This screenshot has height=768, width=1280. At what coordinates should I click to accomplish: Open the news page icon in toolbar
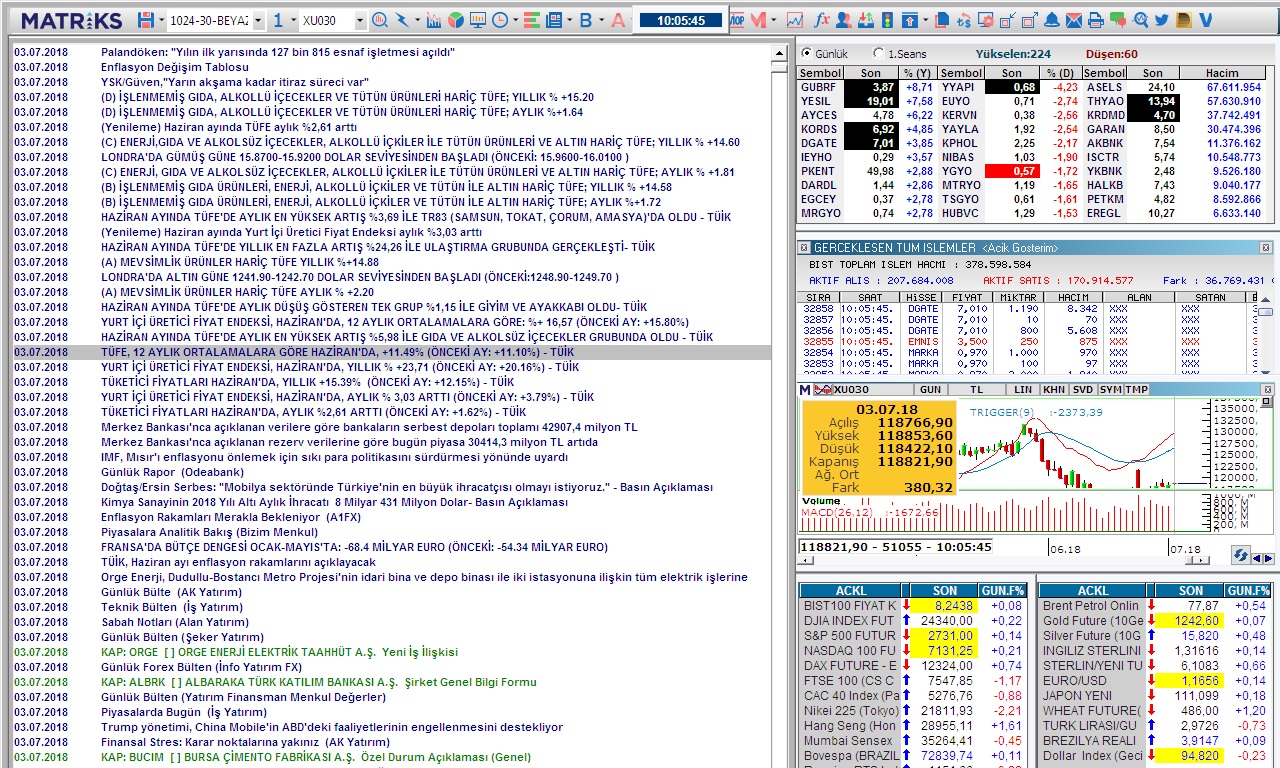[553, 20]
